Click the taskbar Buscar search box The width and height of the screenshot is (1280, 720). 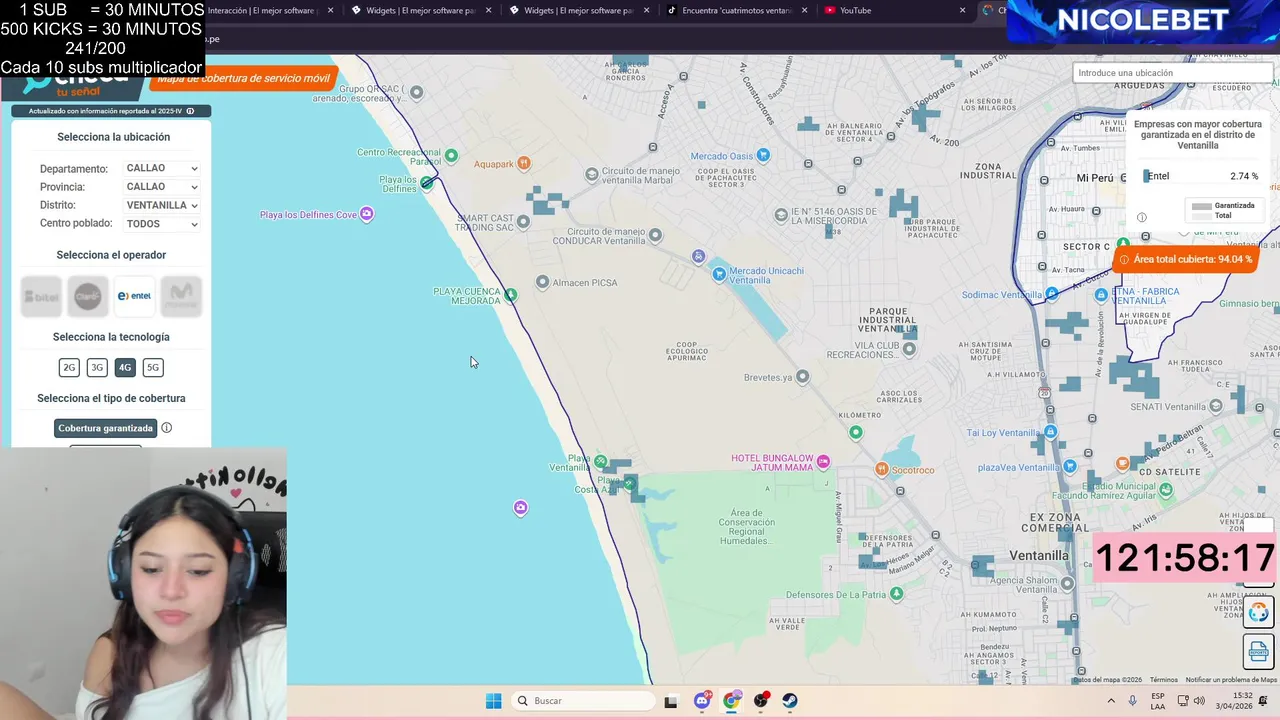(x=582, y=701)
